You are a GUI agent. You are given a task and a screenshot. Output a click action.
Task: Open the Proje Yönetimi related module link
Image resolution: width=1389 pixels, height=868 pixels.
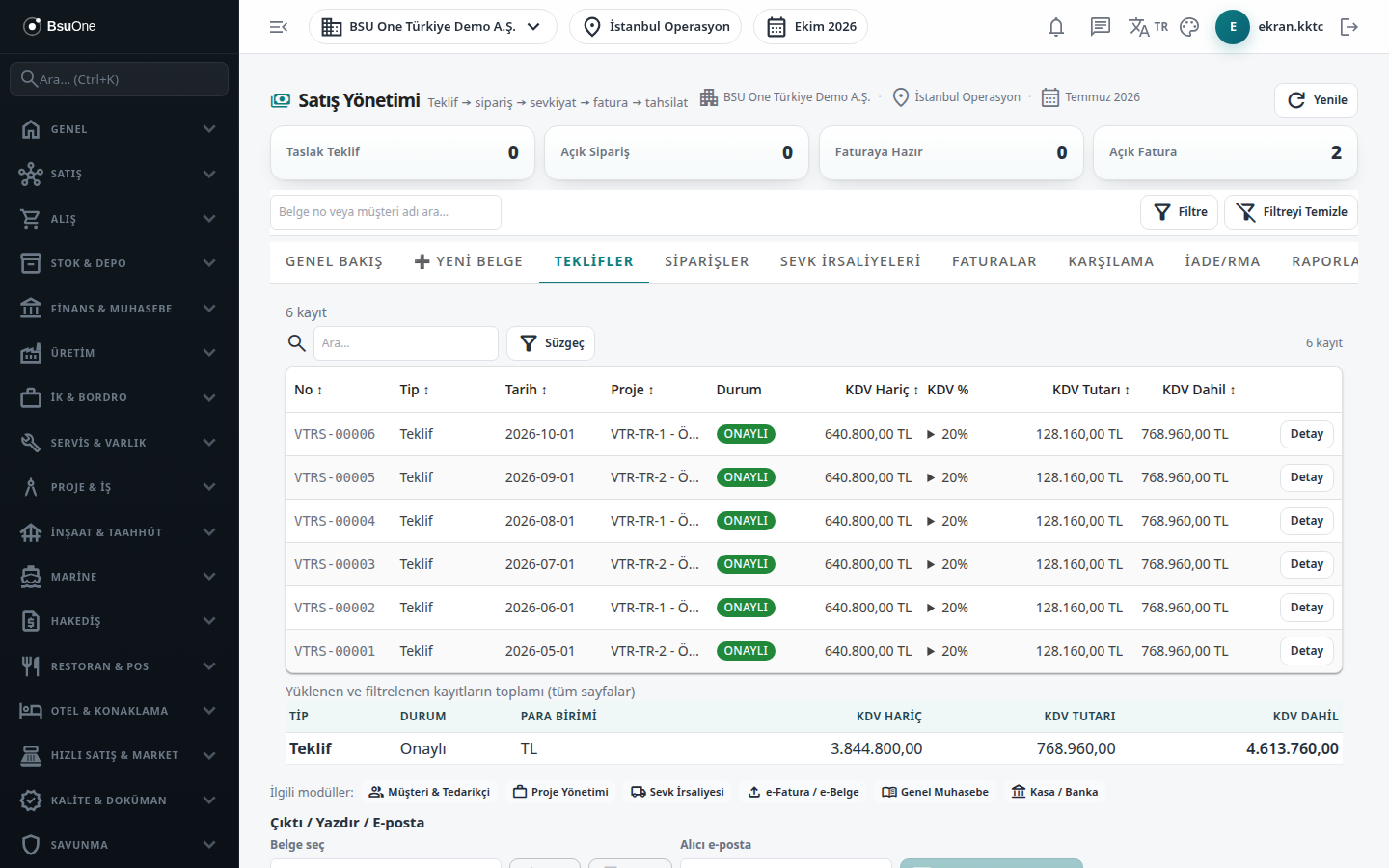(560, 793)
